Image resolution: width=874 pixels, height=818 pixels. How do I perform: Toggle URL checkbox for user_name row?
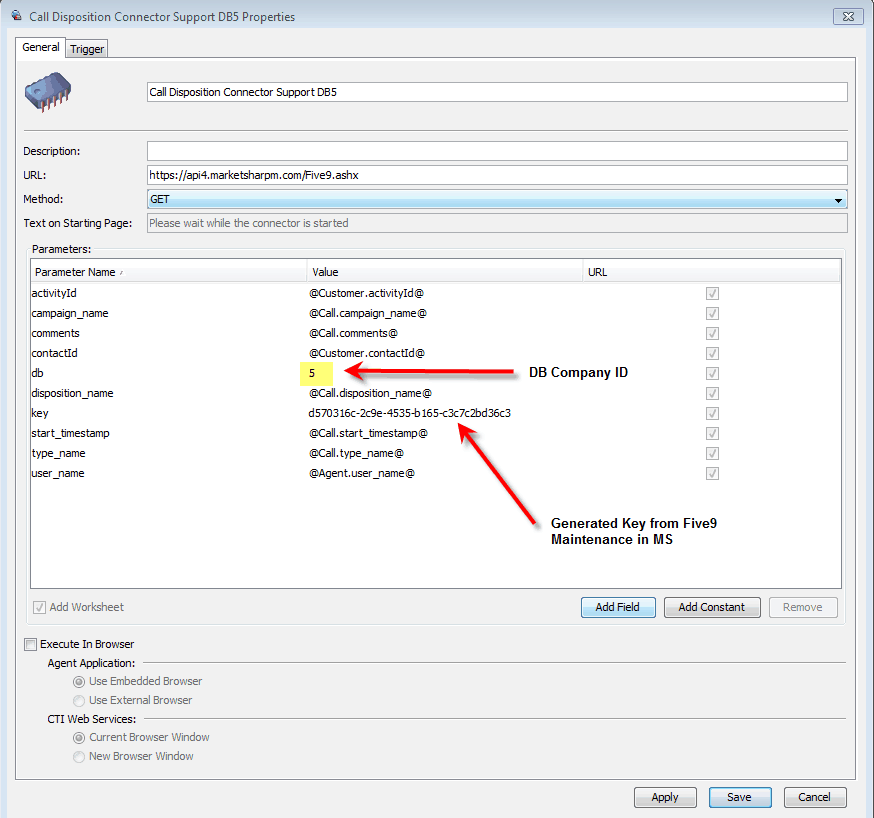(x=712, y=474)
